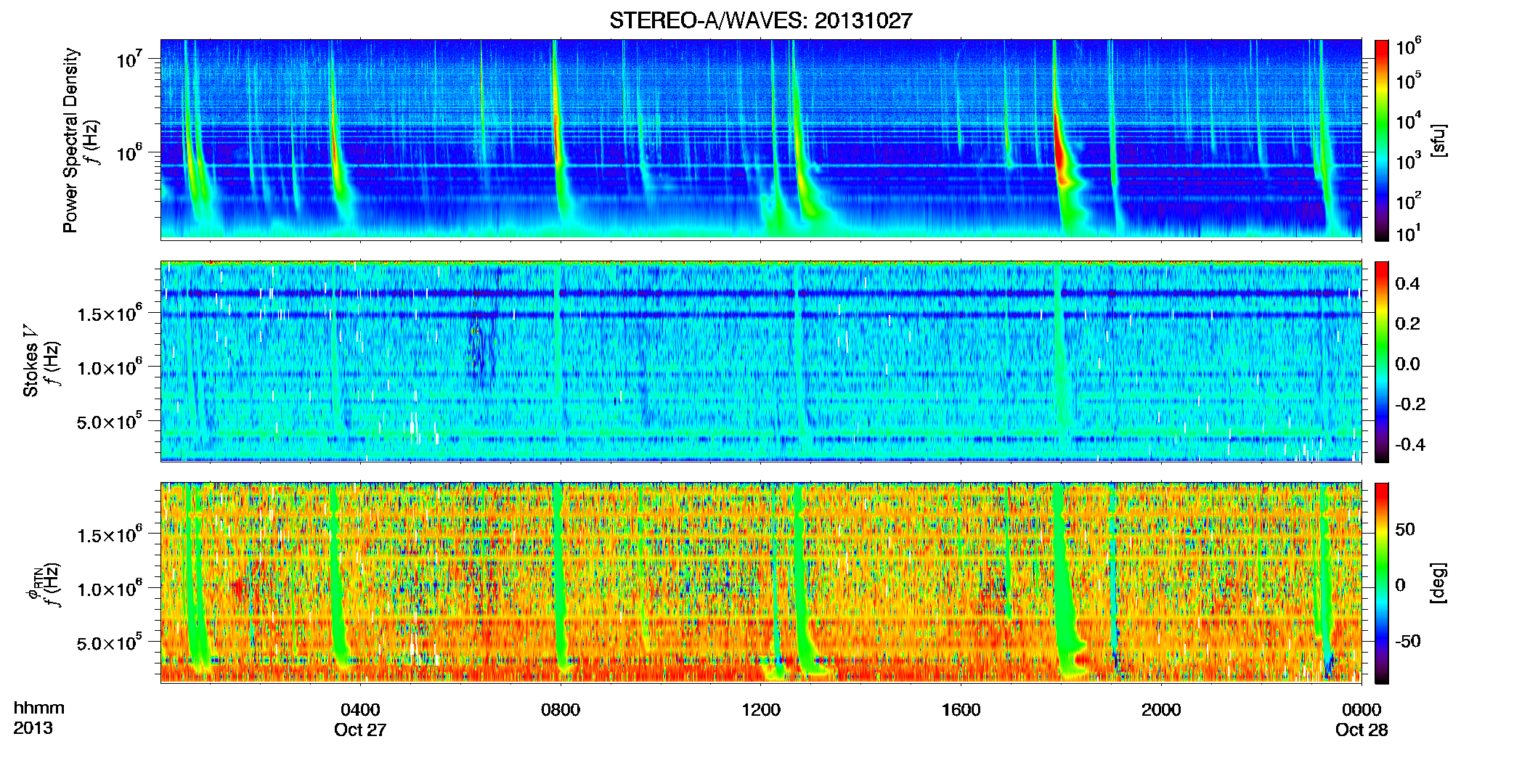
Task: Click the top panel sfu color bar
Action: point(1382,140)
